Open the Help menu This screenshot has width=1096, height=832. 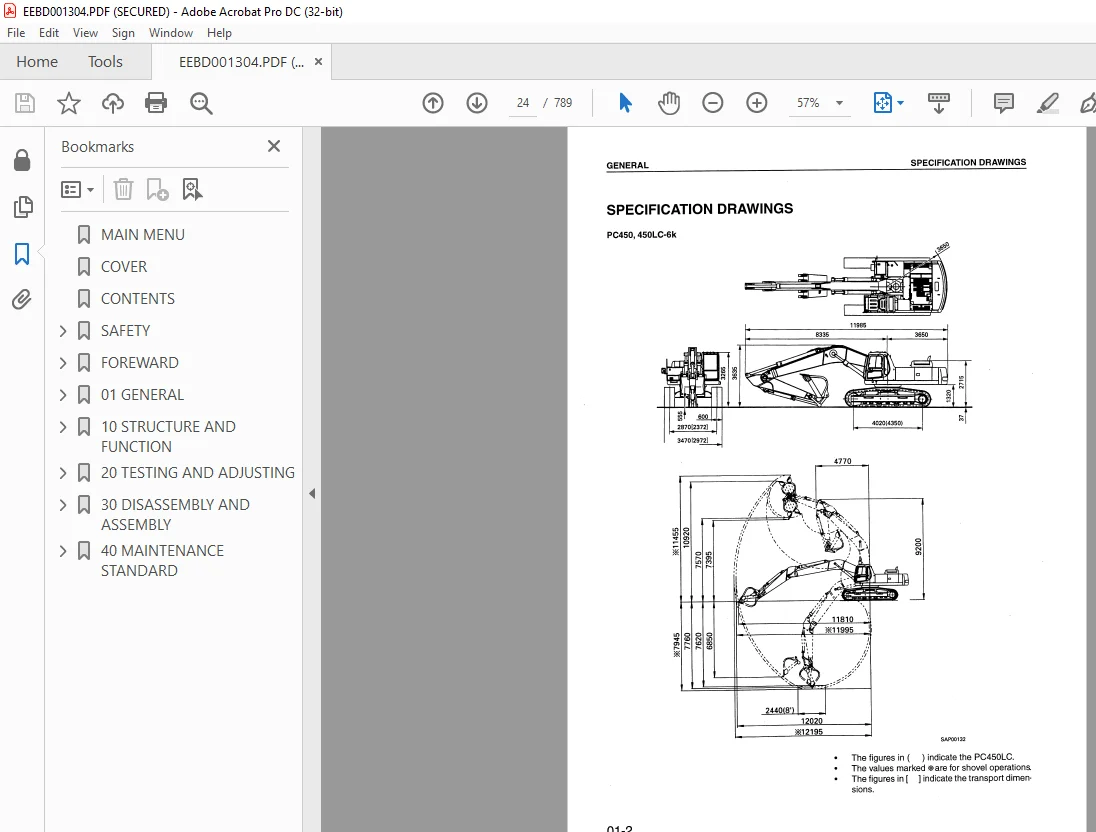pos(219,33)
